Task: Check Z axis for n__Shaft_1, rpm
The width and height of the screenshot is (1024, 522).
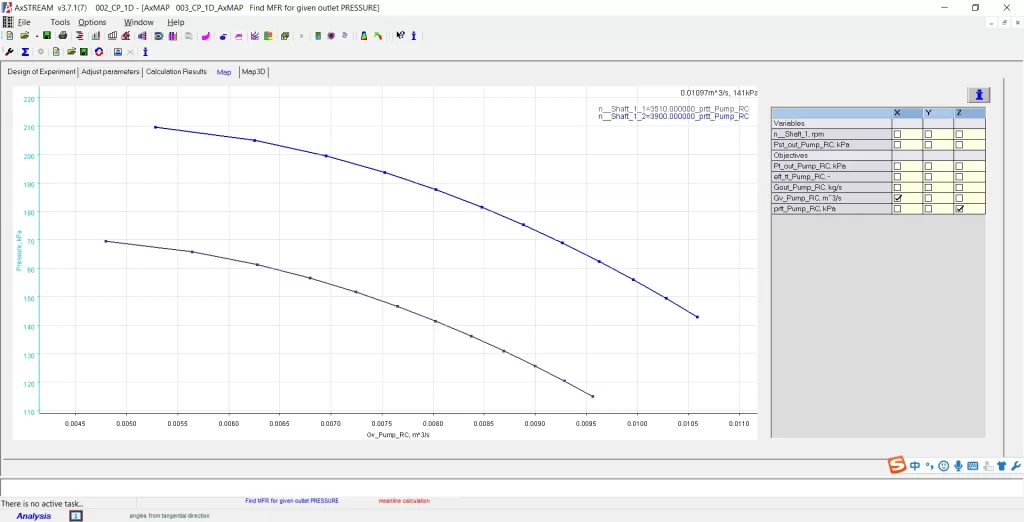Action: point(959,134)
